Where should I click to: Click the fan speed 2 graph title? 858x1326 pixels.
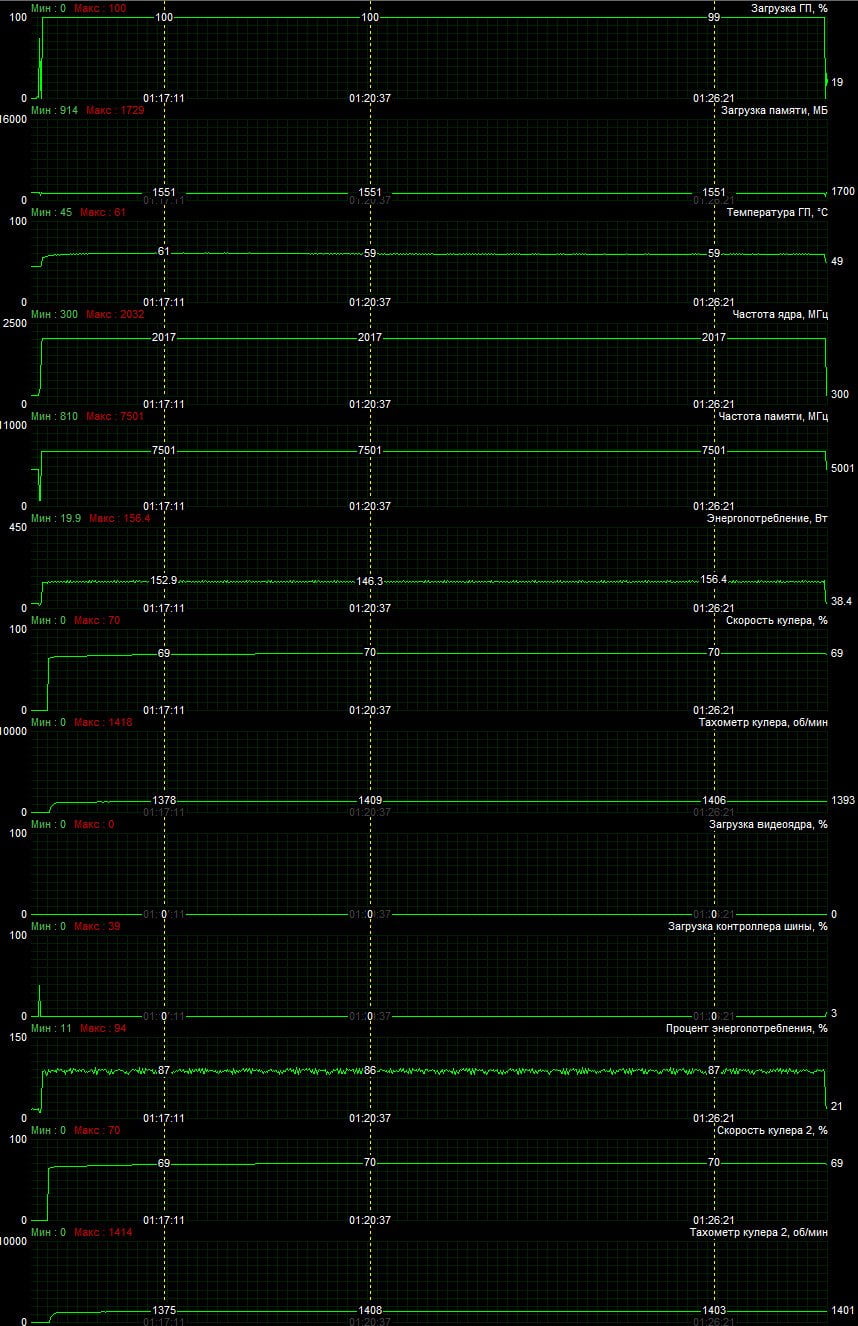[x=772, y=1130]
